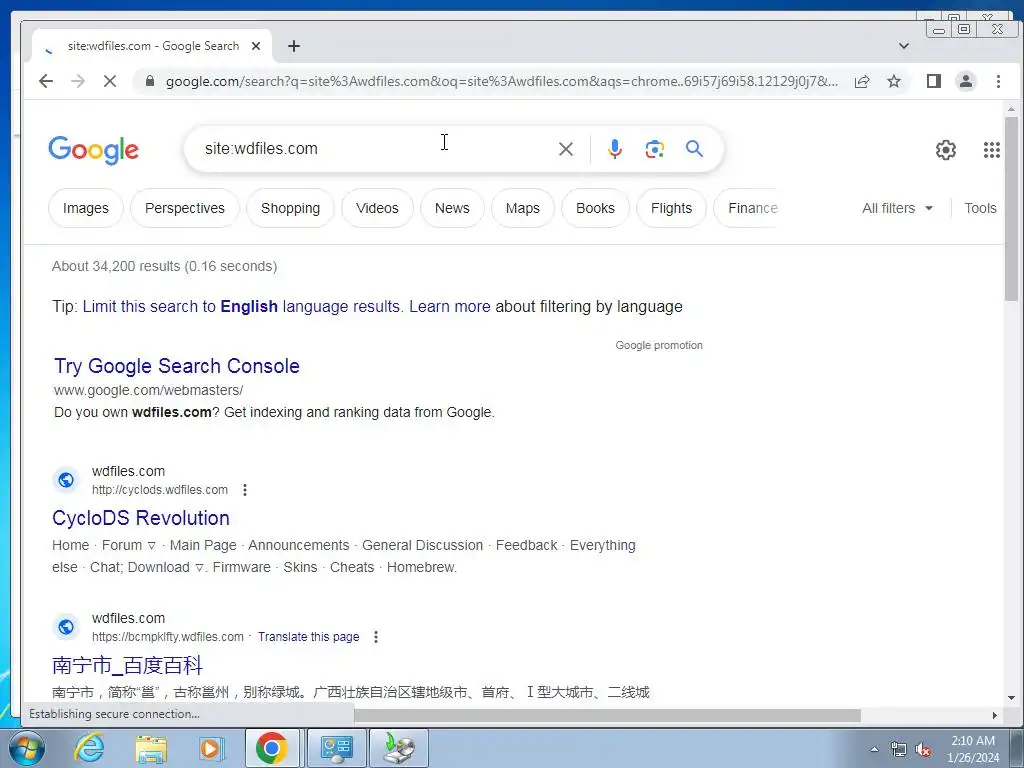Open Windows Start menu
This screenshot has height=768, width=1024.
pos(26,748)
